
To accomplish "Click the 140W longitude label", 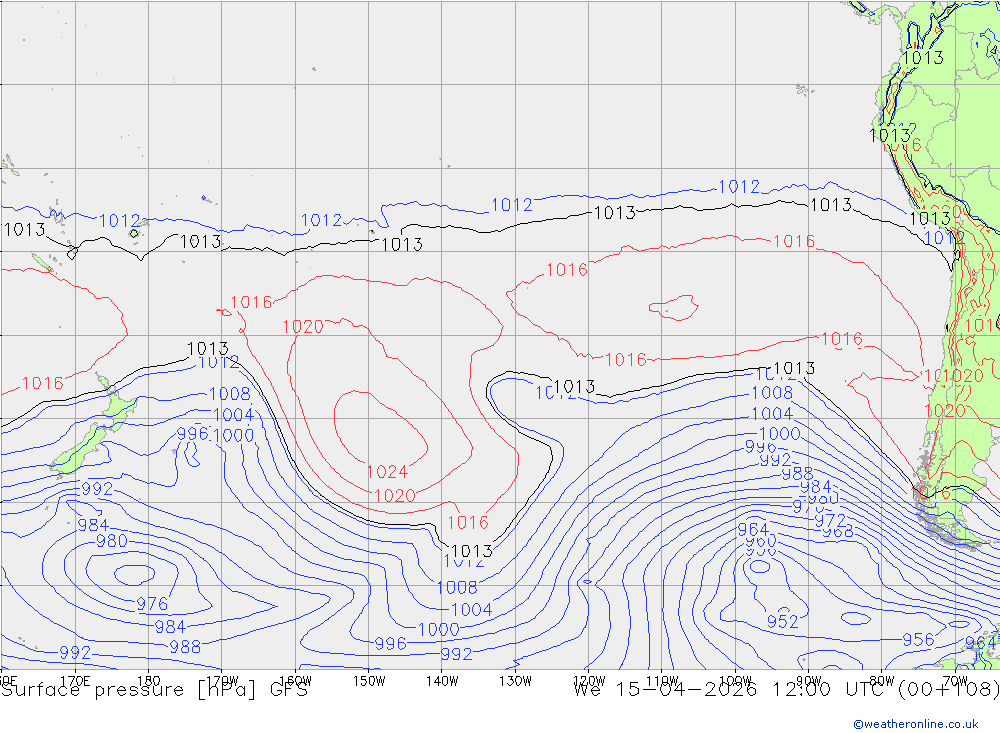I will (x=442, y=681).
